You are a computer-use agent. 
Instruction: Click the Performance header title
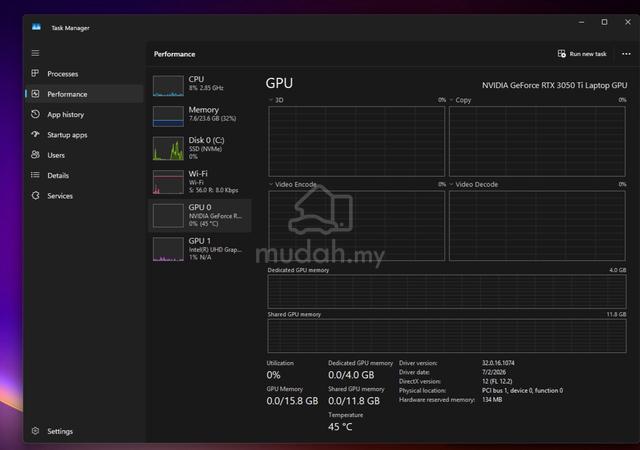pos(174,54)
